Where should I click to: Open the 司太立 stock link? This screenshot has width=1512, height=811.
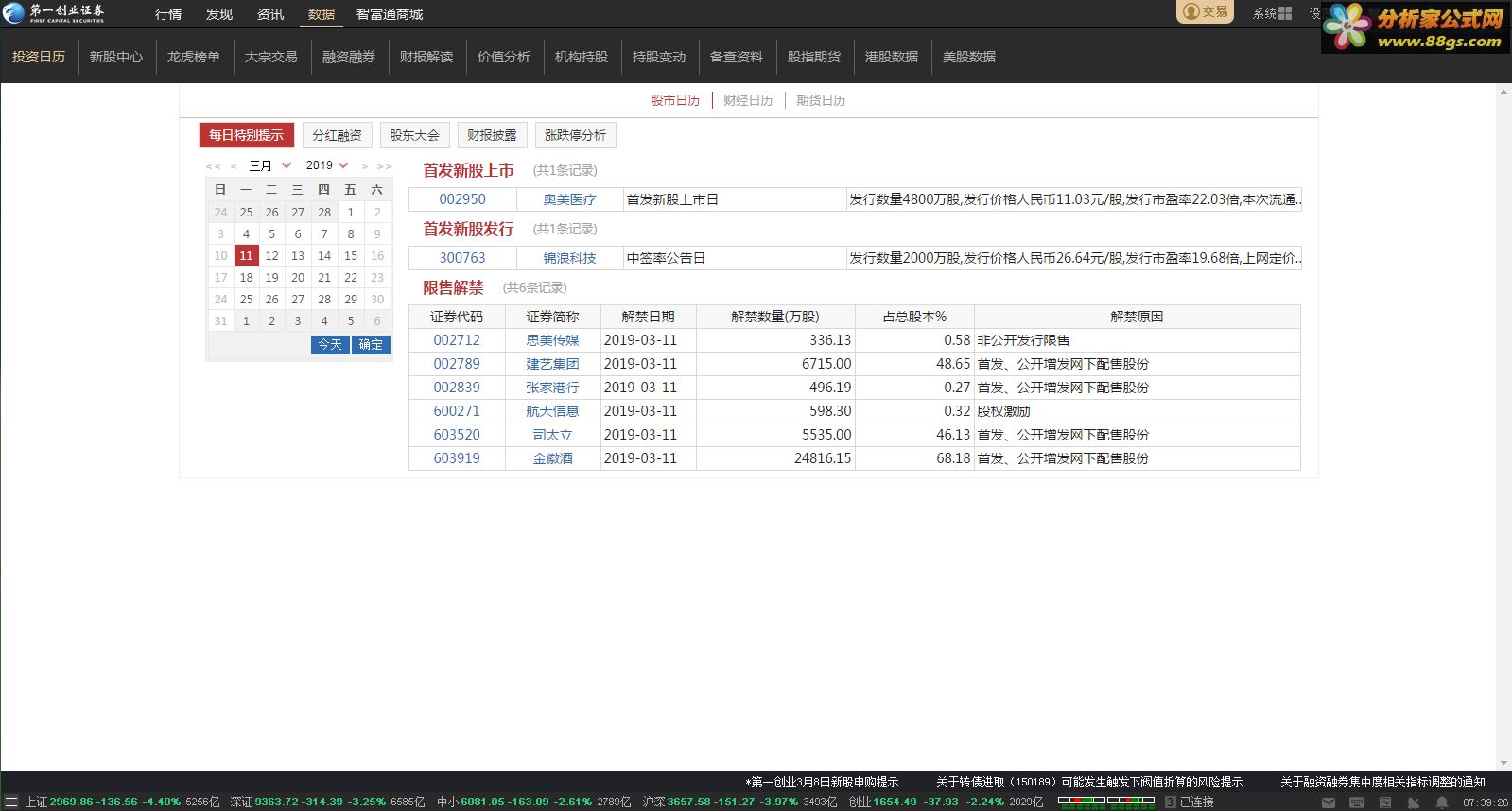click(553, 435)
